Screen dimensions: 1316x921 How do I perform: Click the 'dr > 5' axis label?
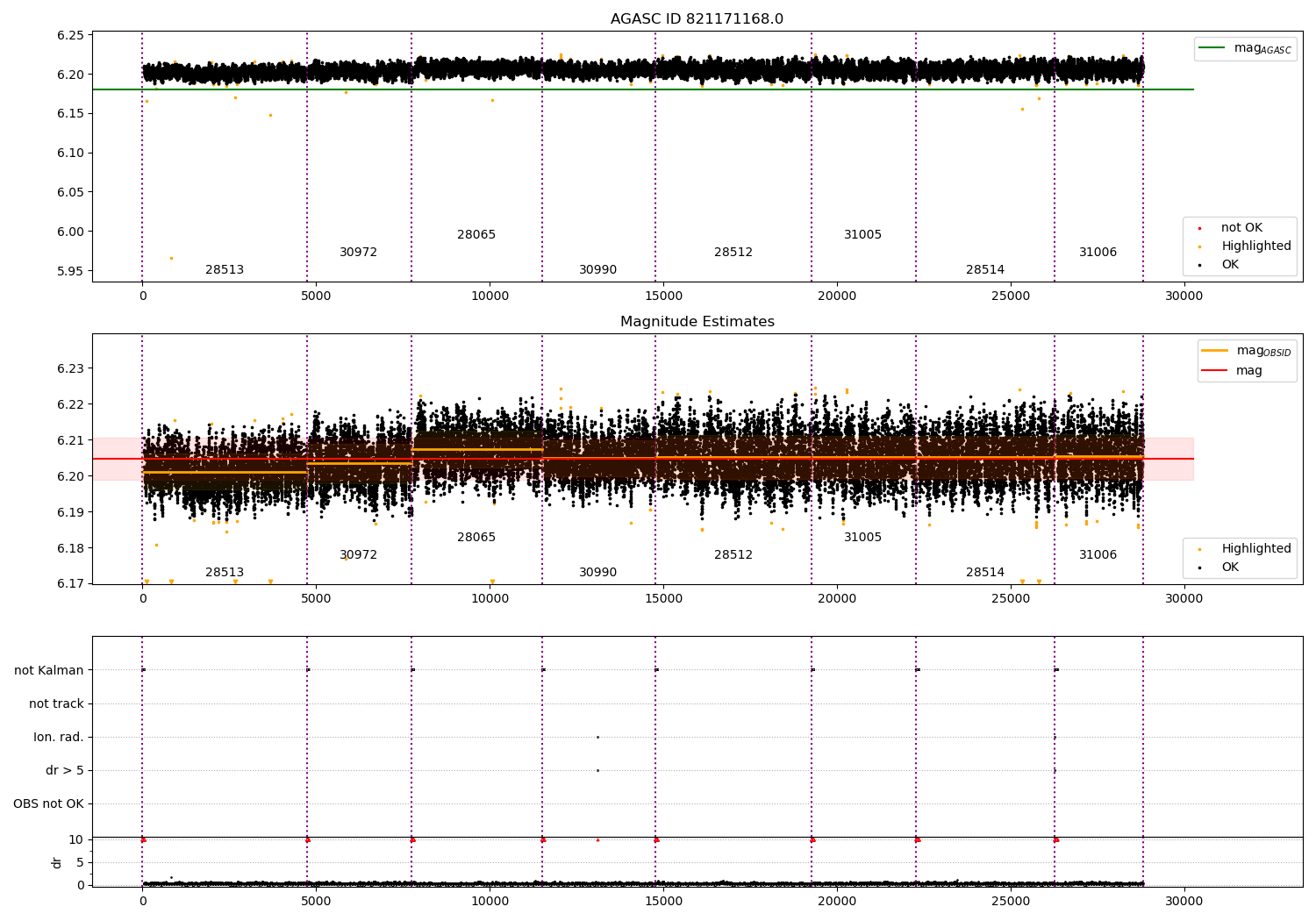point(65,771)
